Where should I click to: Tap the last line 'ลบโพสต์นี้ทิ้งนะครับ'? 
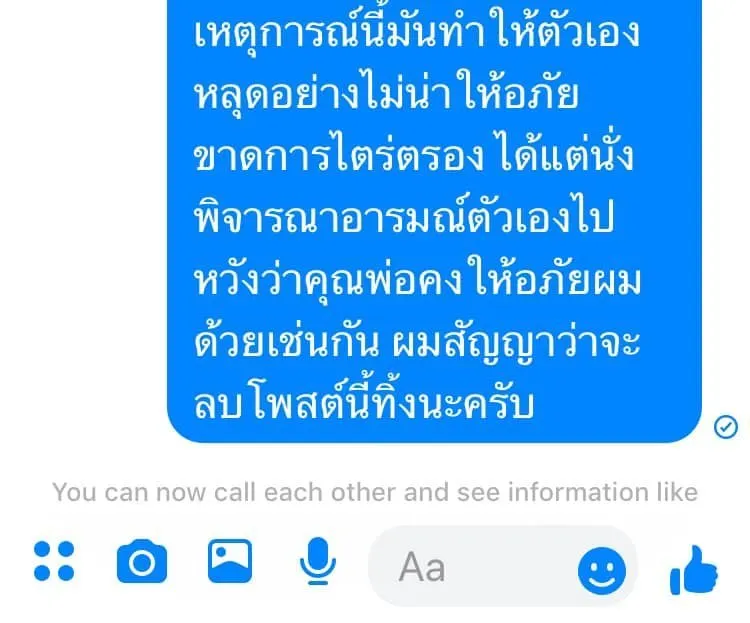tap(364, 403)
